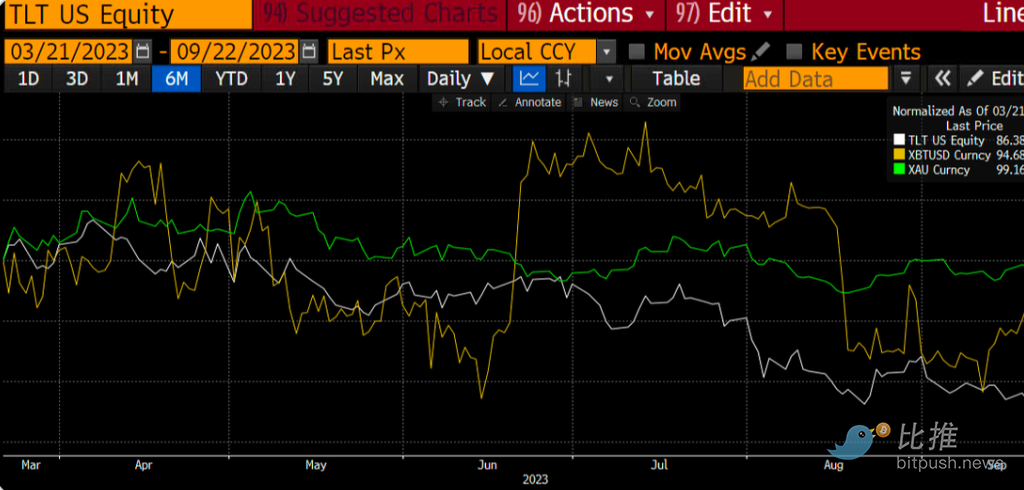
Task: Enable the Key Events checkbox
Action: click(794, 52)
